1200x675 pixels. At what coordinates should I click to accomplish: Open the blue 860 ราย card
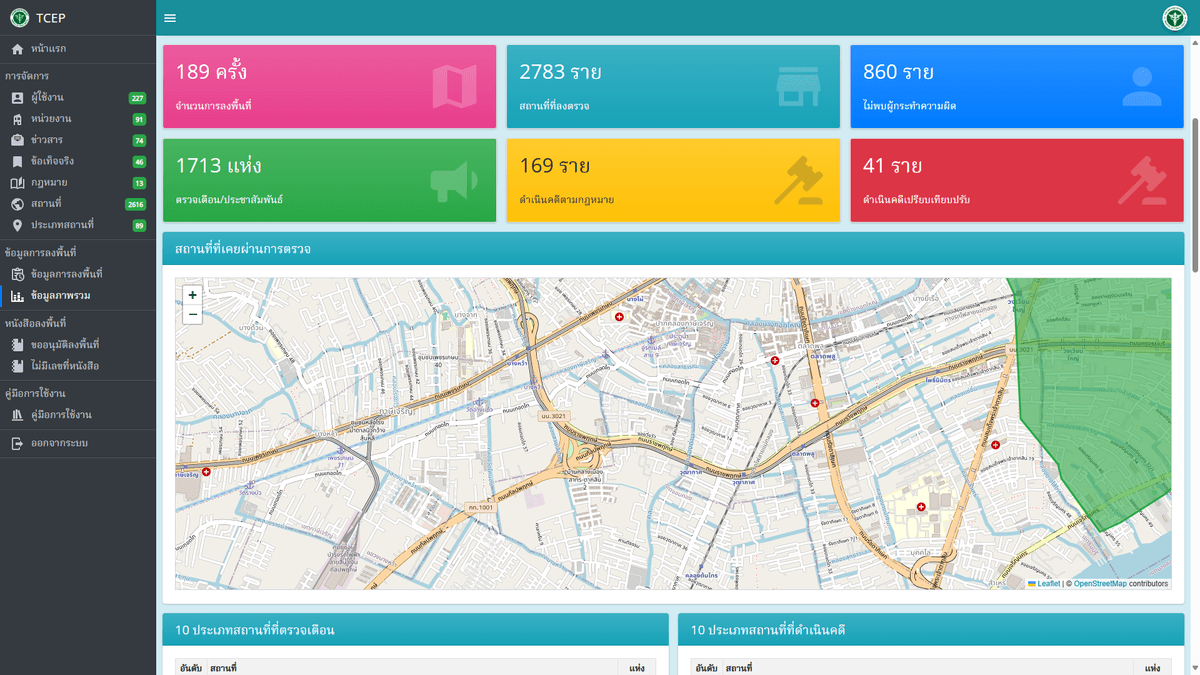point(1017,86)
